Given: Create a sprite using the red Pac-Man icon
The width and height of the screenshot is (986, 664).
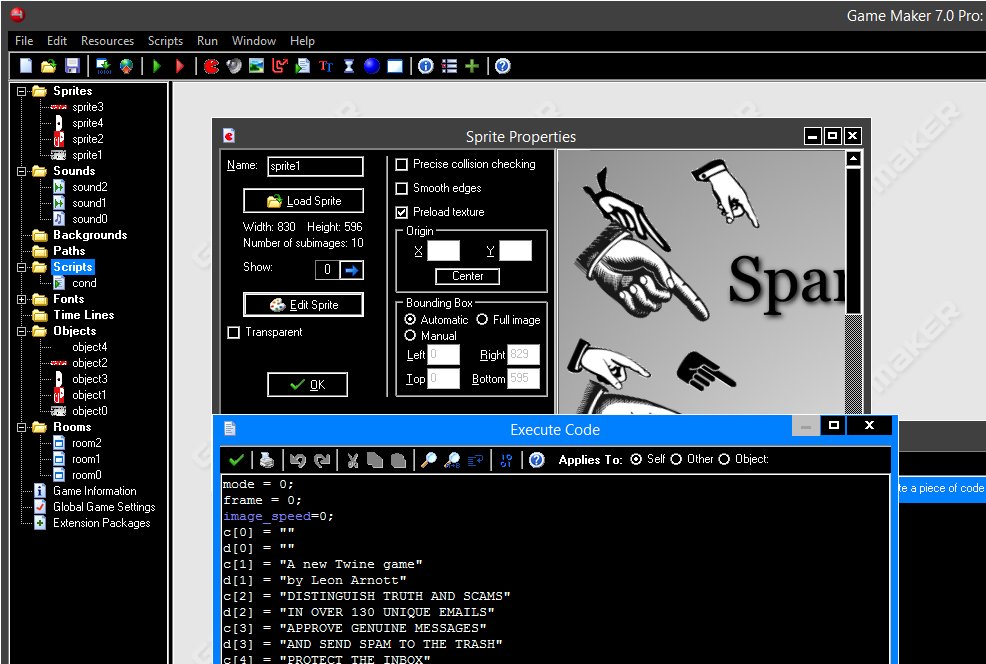Looking at the screenshot, I should 211,66.
